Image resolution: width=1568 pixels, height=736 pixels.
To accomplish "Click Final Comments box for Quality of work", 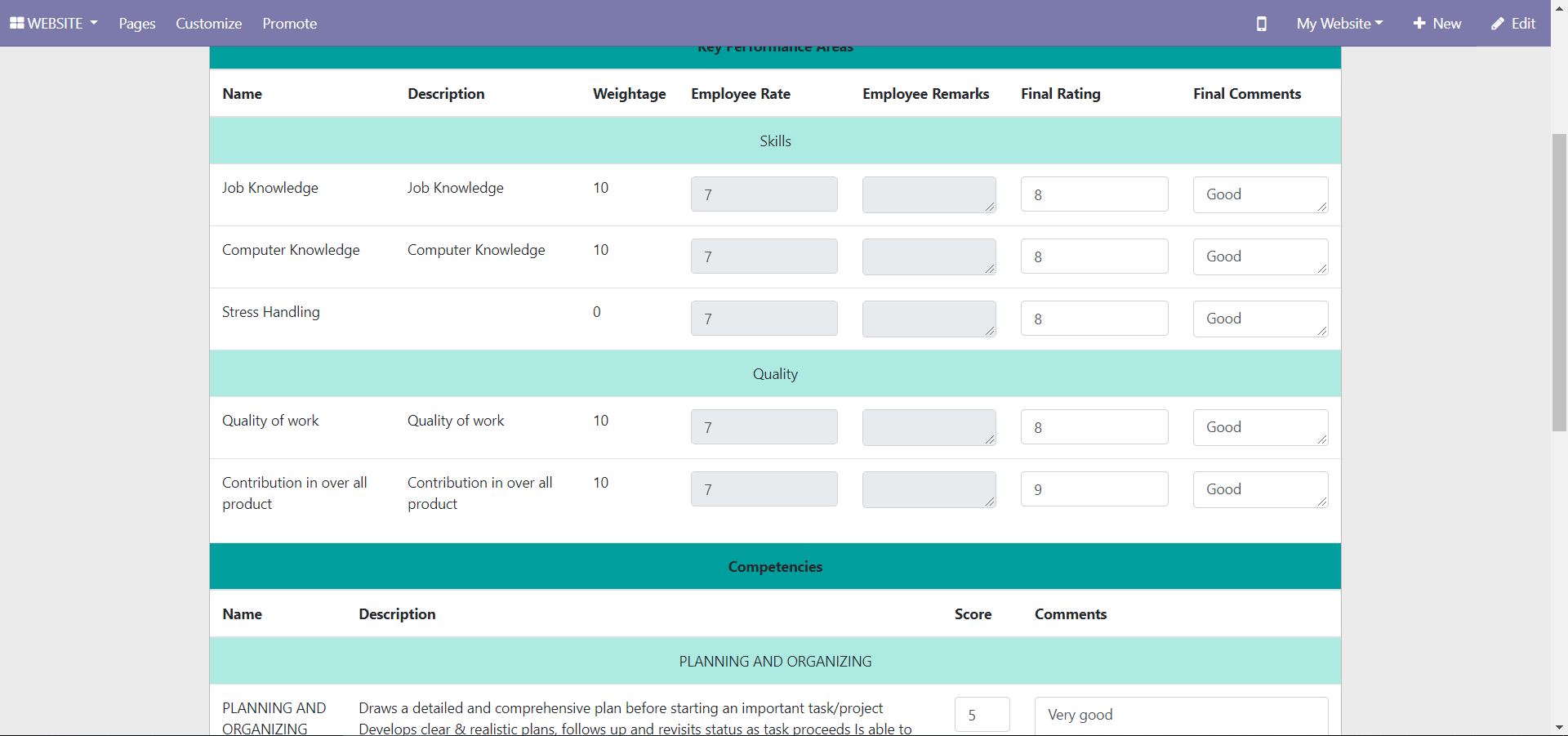I will click(x=1259, y=427).
